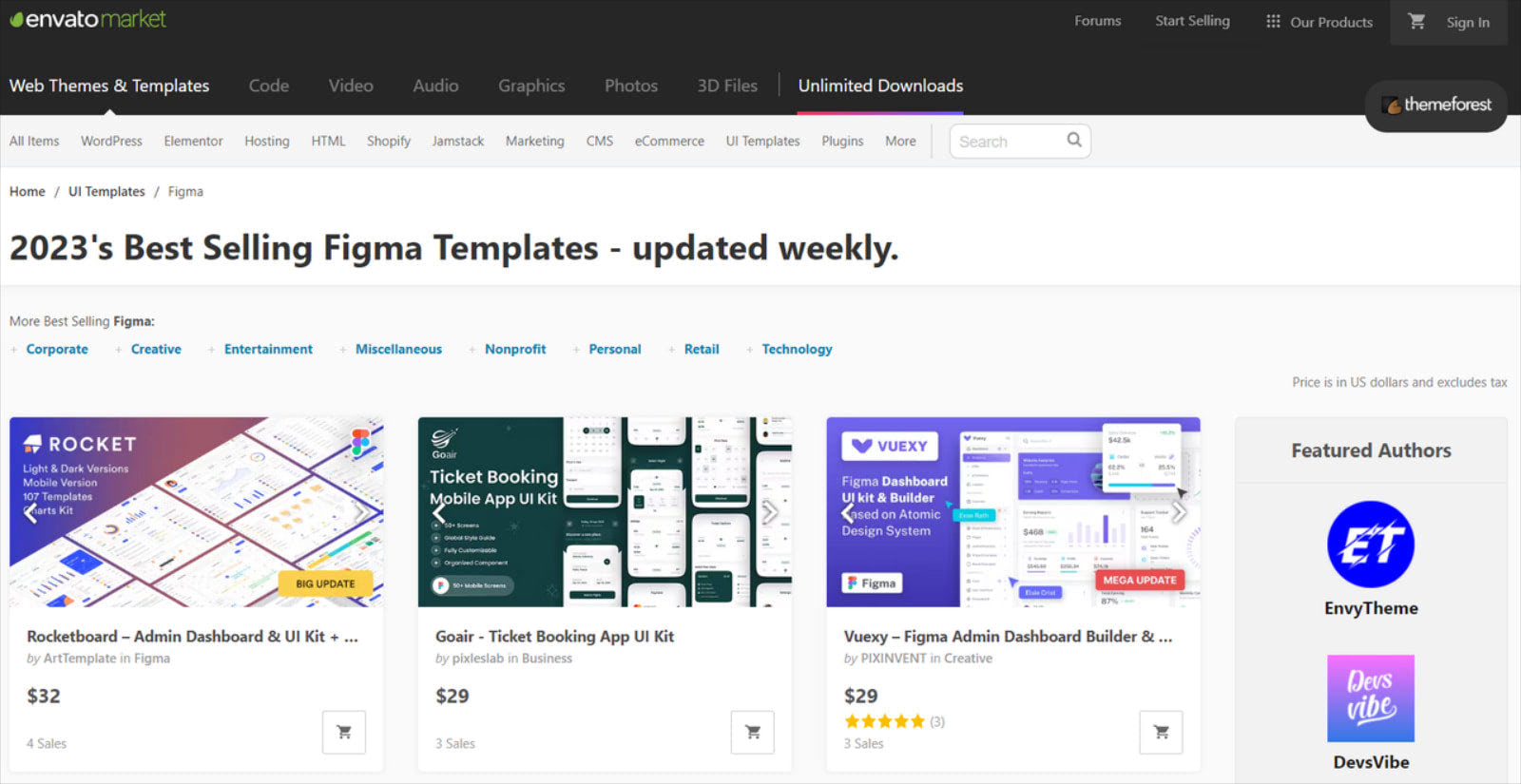Viewport: 1521px width, 784px height.
Task: Open the Plugins category menu
Action: click(x=842, y=141)
